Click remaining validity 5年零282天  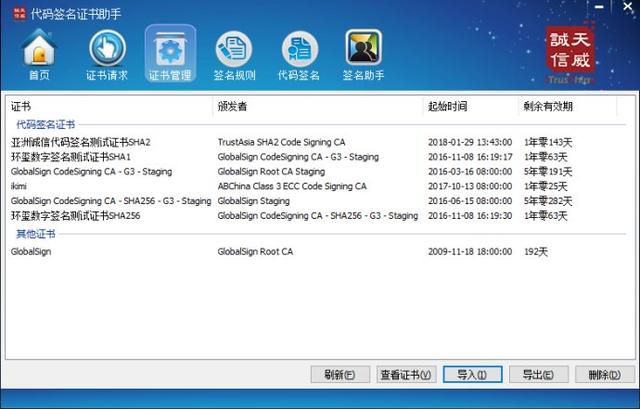click(x=548, y=201)
